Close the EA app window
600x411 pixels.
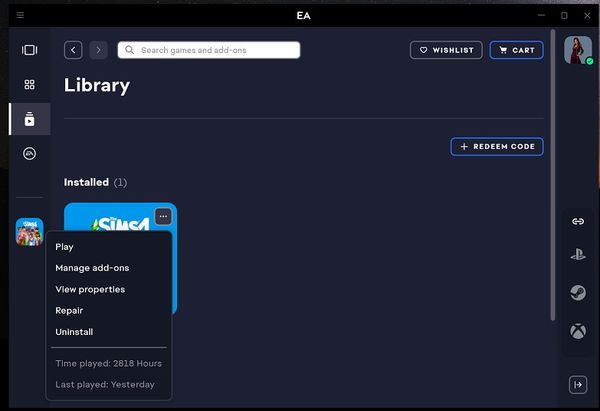587,15
